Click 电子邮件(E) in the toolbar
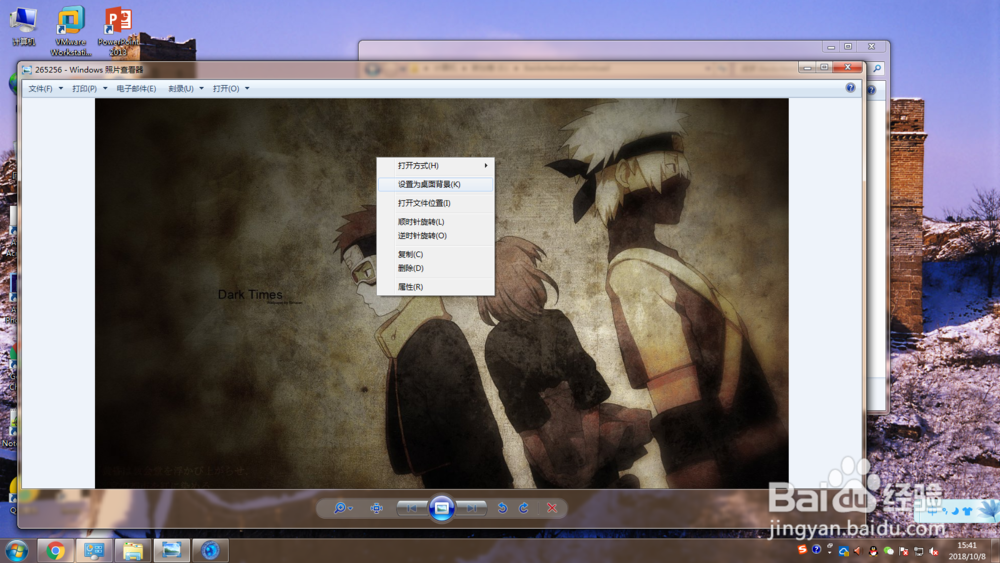The image size is (1000, 563). tap(136, 89)
